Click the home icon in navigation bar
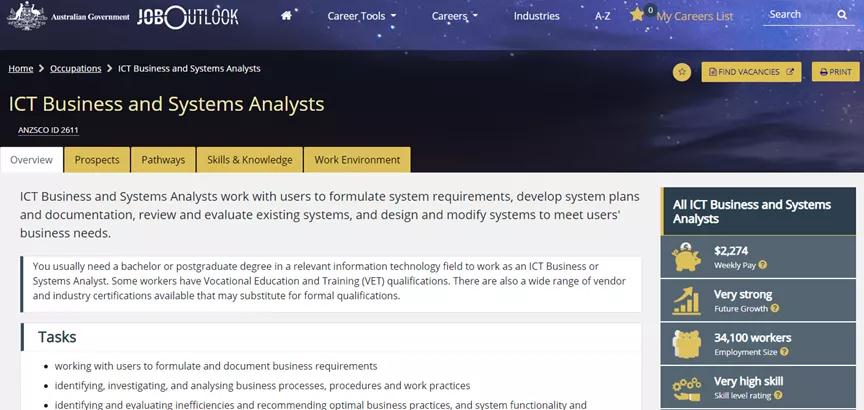 coord(286,16)
